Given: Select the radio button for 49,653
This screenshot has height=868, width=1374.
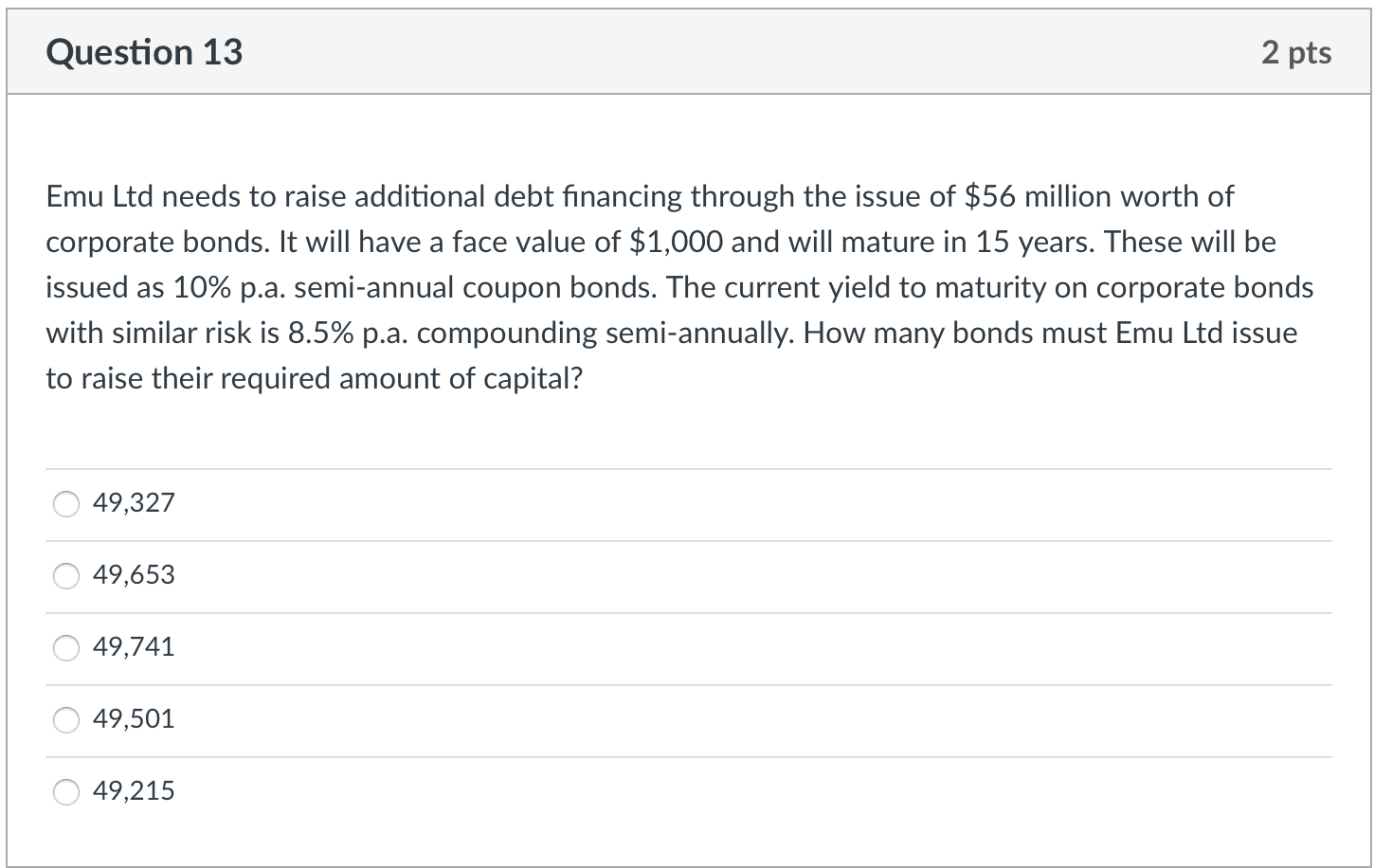Looking at the screenshot, I should pyautogui.click(x=65, y=575).
